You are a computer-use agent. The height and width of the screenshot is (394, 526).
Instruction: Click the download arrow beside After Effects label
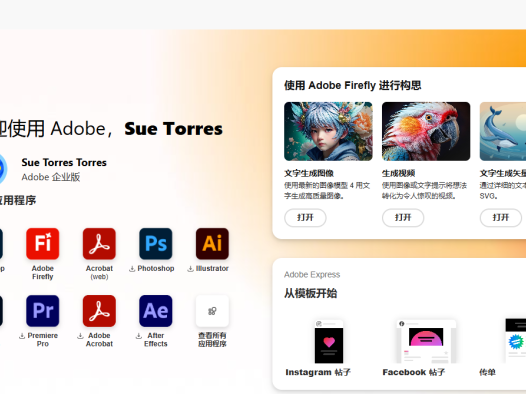[x=139, y=336]
